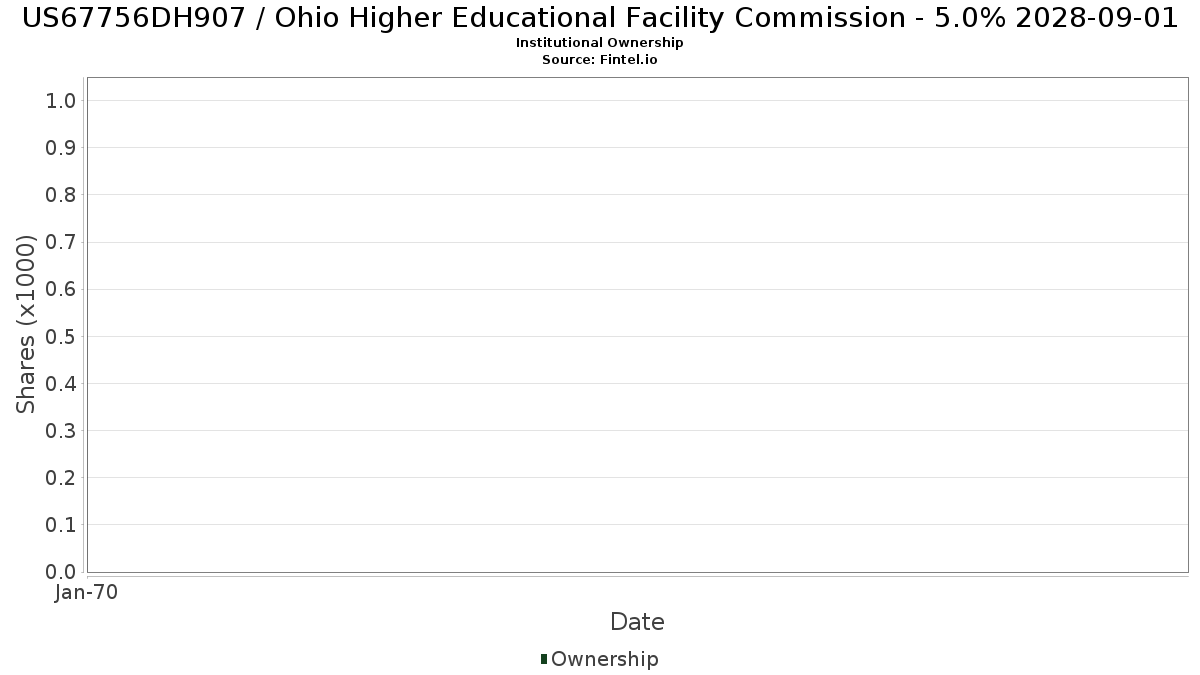Select the 0.6 y-axis tick label

click(61, 289)
